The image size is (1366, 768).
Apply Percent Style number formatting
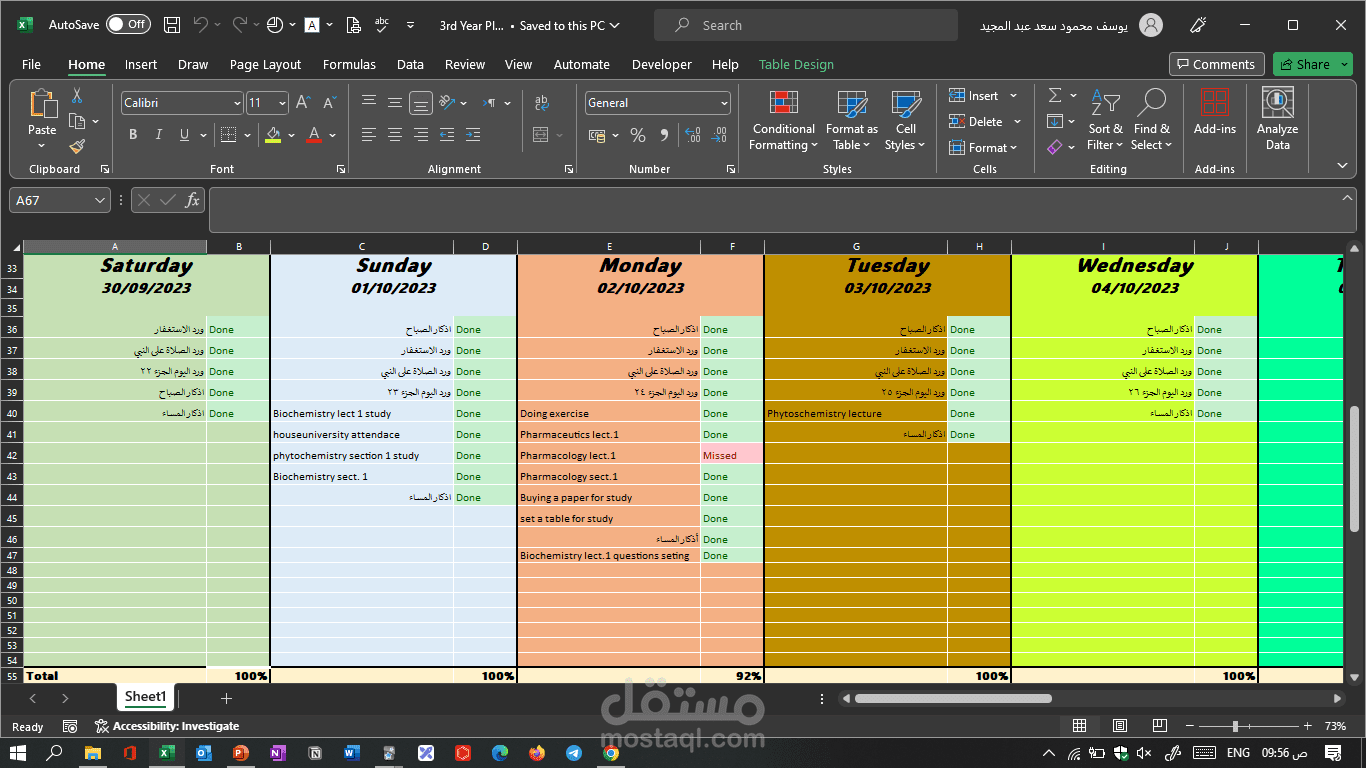point(637,135)
